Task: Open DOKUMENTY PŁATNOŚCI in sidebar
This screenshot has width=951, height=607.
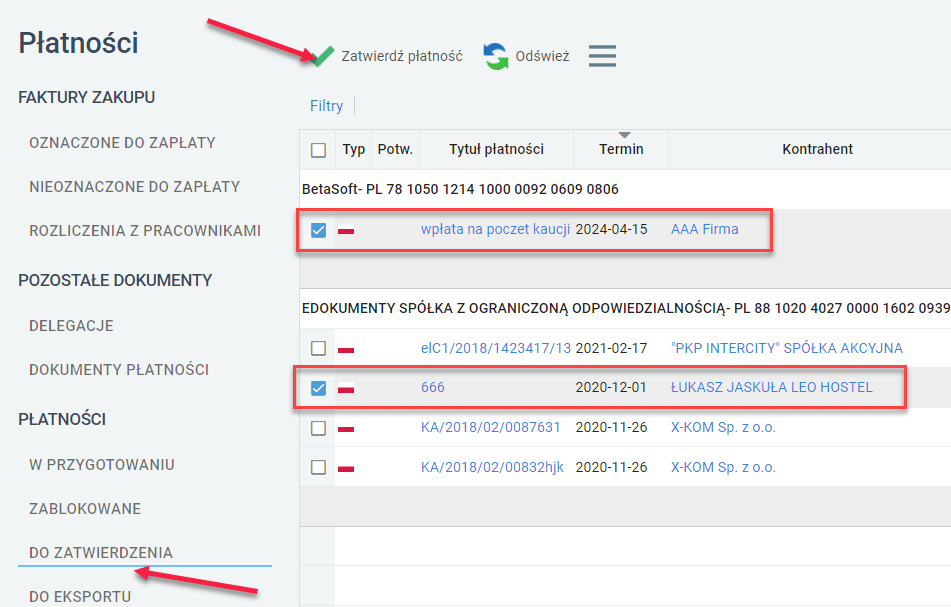Action: click(119, 370)
